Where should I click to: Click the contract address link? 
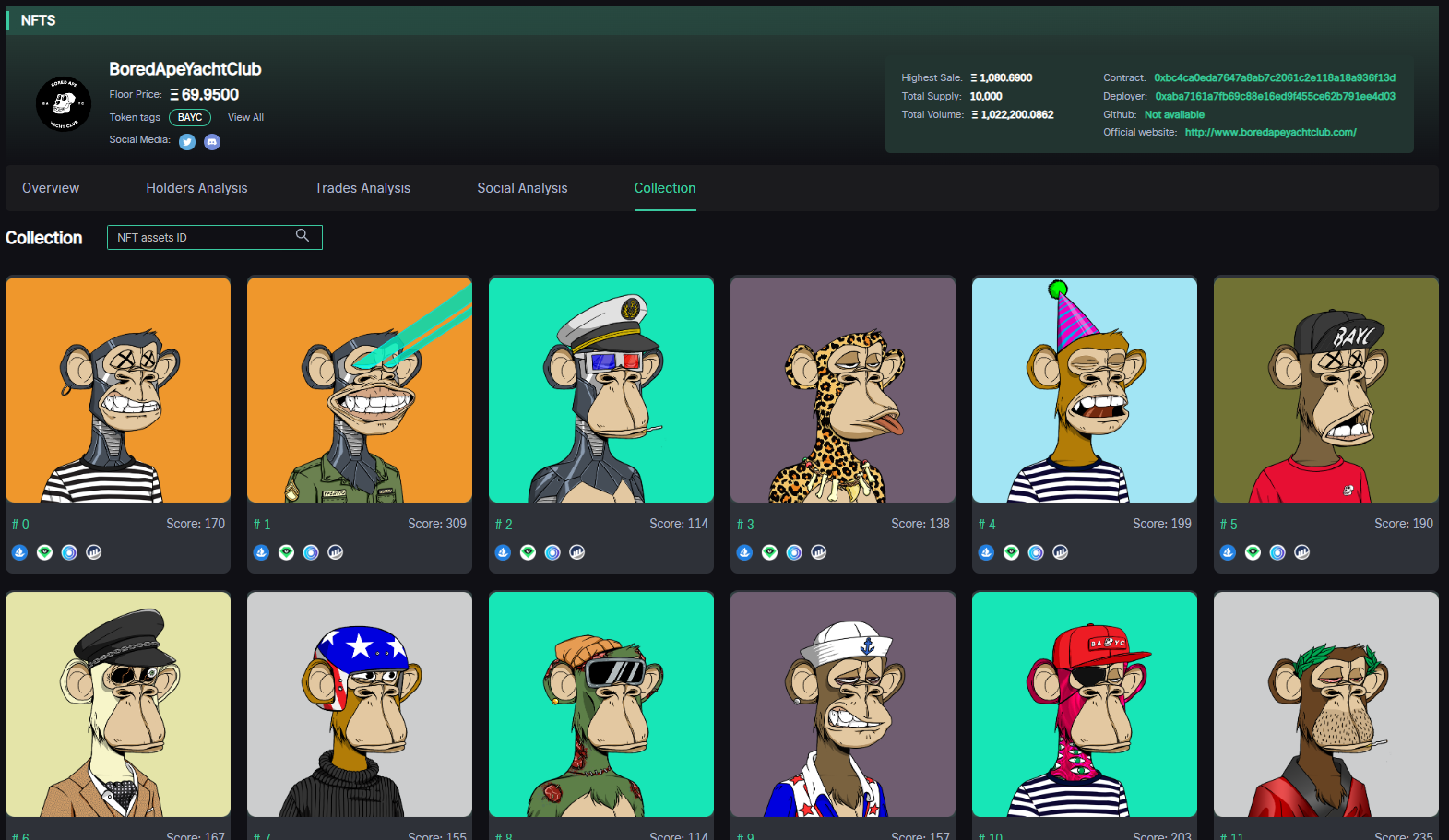1274,78
